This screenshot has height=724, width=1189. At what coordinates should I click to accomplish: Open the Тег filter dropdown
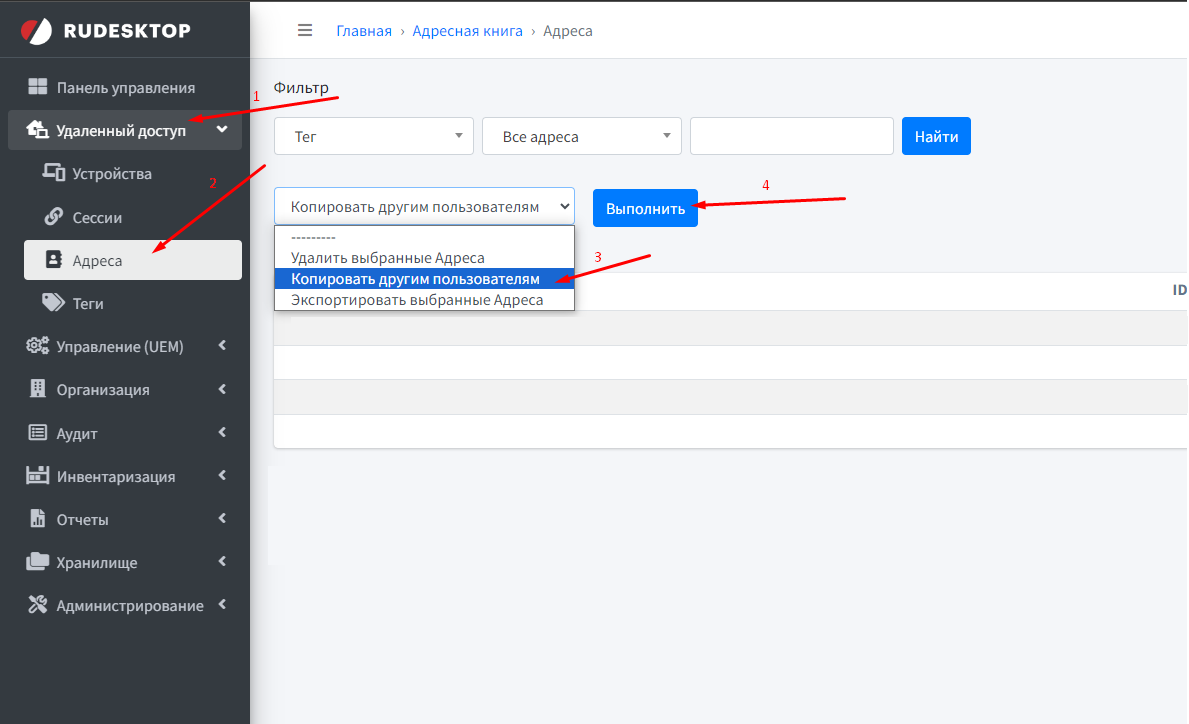click(x=373, y=136)
